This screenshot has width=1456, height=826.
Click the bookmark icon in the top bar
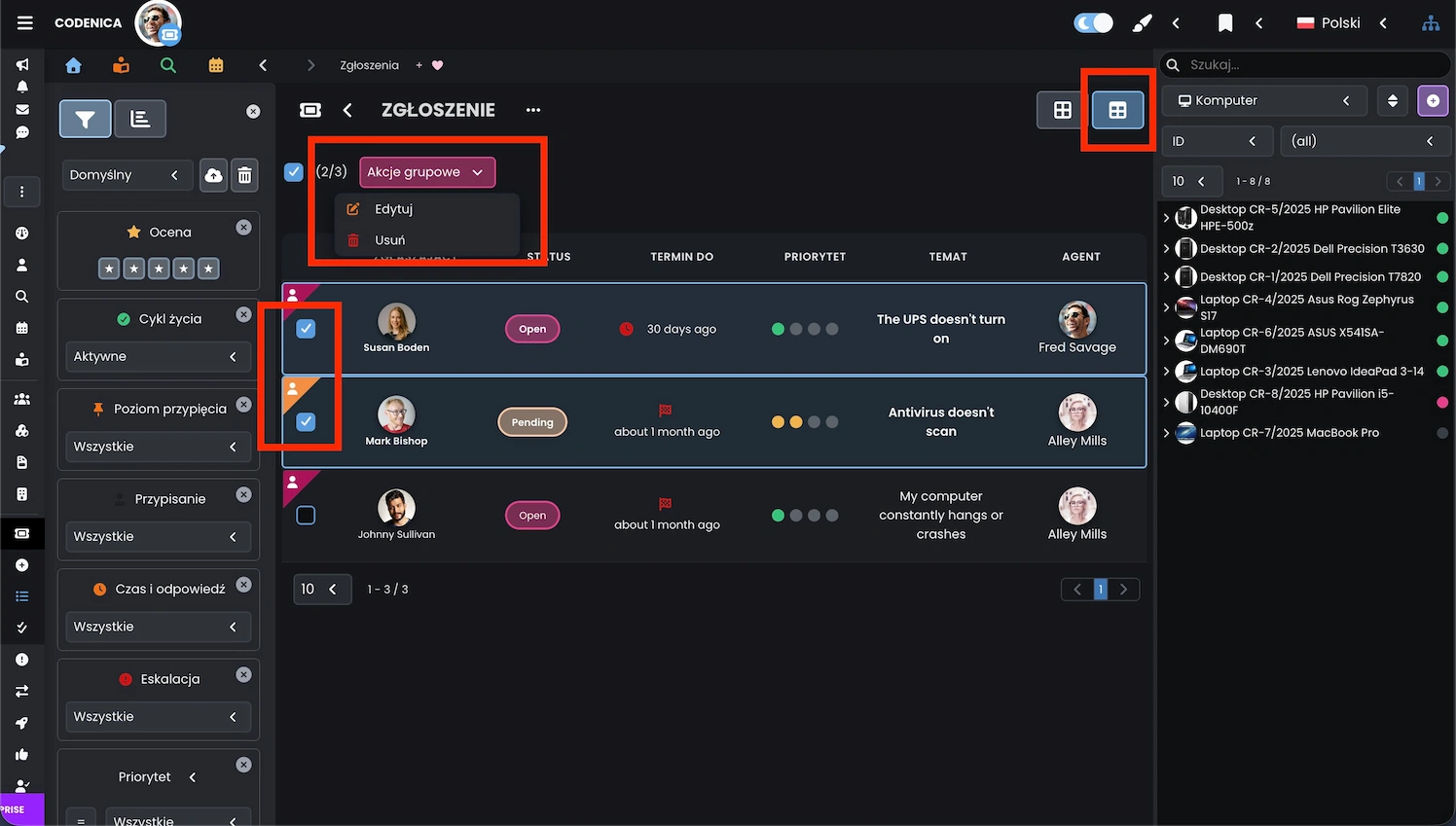coord(1225,22)
